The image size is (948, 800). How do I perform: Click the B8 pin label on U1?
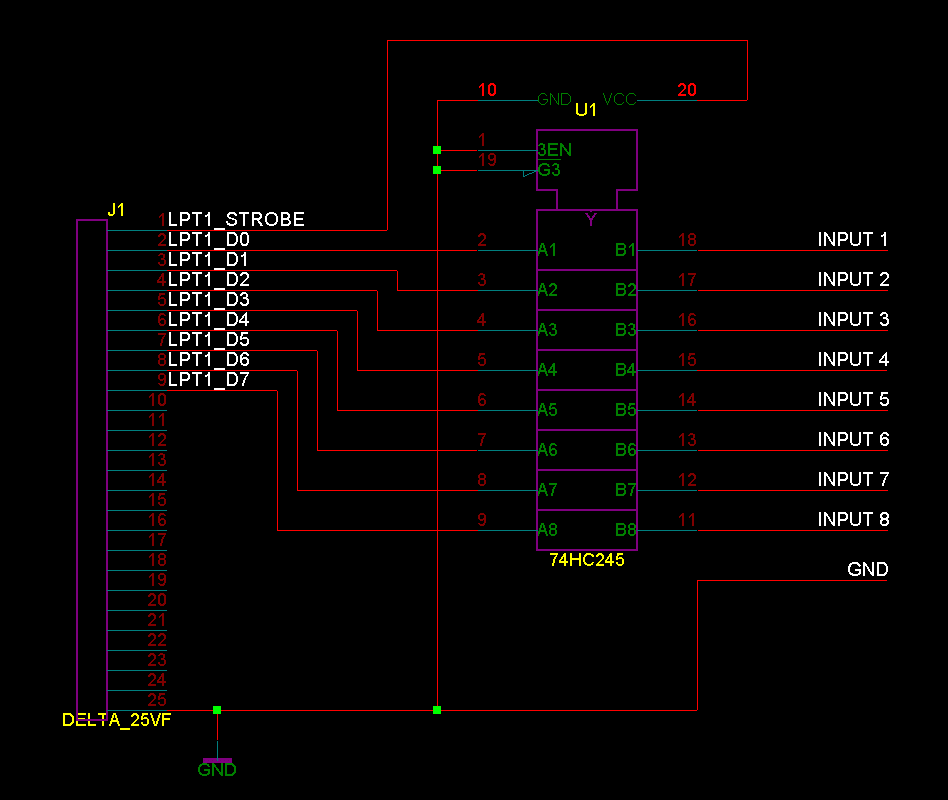point(625,530)
